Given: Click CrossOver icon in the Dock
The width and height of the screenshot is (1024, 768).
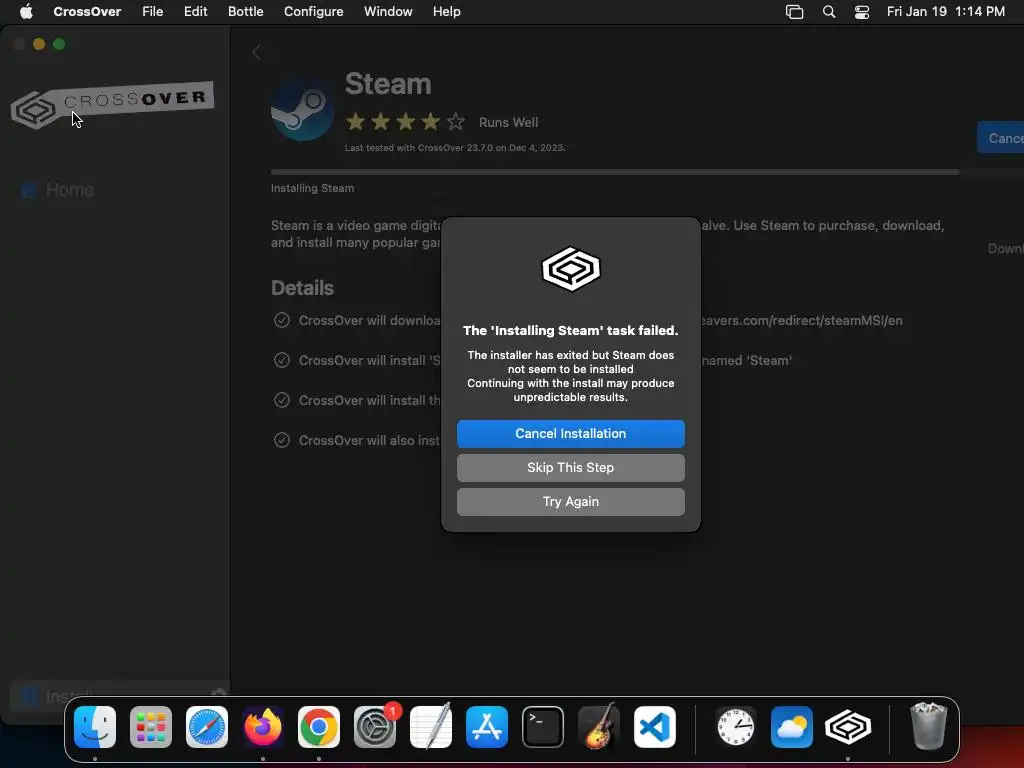Looking at the screenshot, I should click(x=848, y=727).
